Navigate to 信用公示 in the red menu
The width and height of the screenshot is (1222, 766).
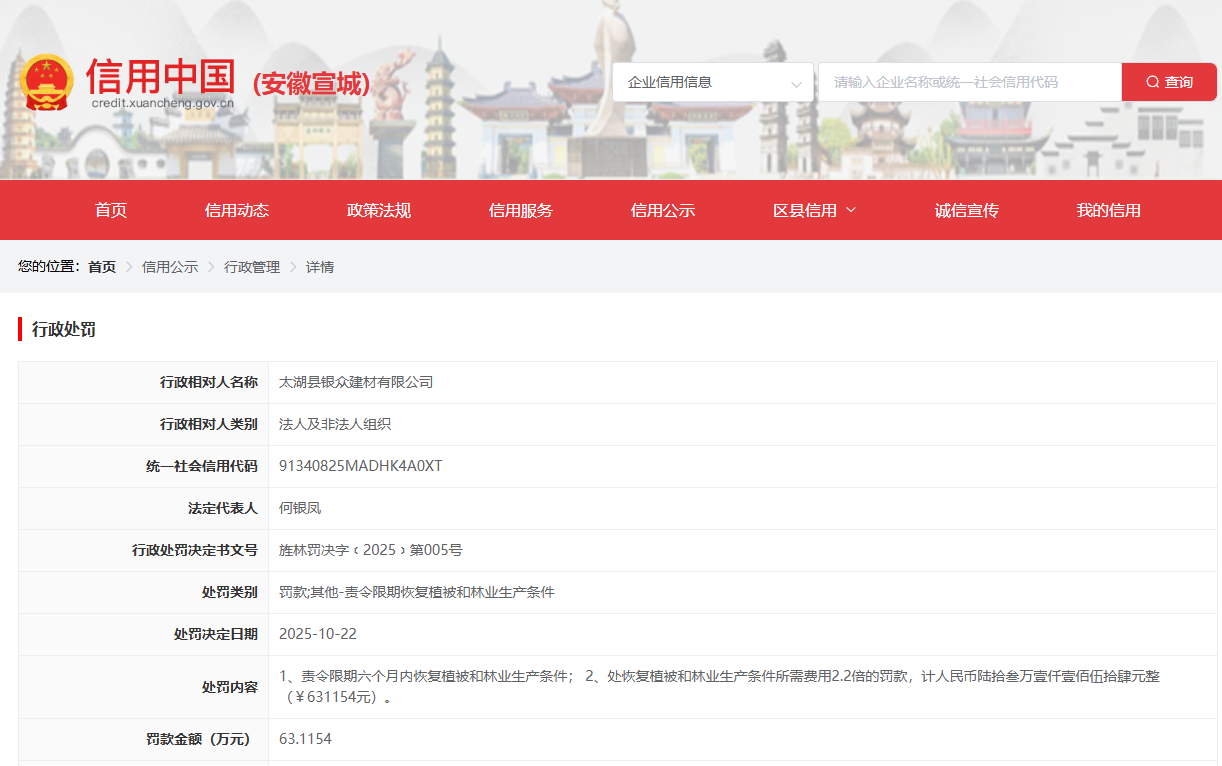663,210
